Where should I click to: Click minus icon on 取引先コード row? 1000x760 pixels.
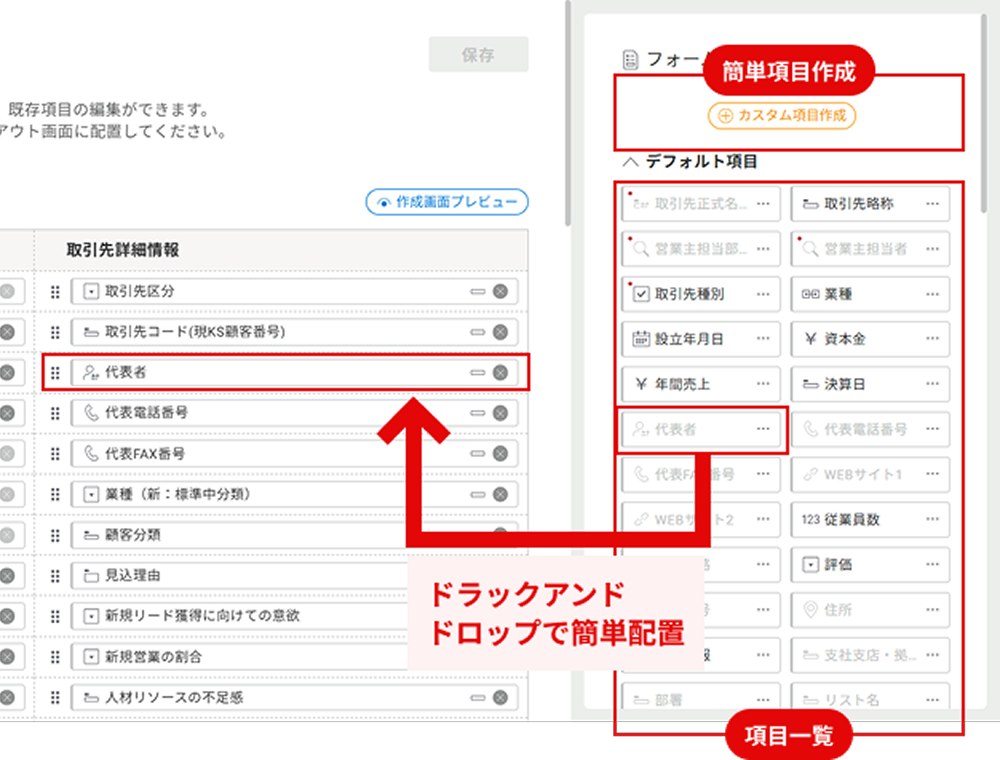click(x=478, y=332)
